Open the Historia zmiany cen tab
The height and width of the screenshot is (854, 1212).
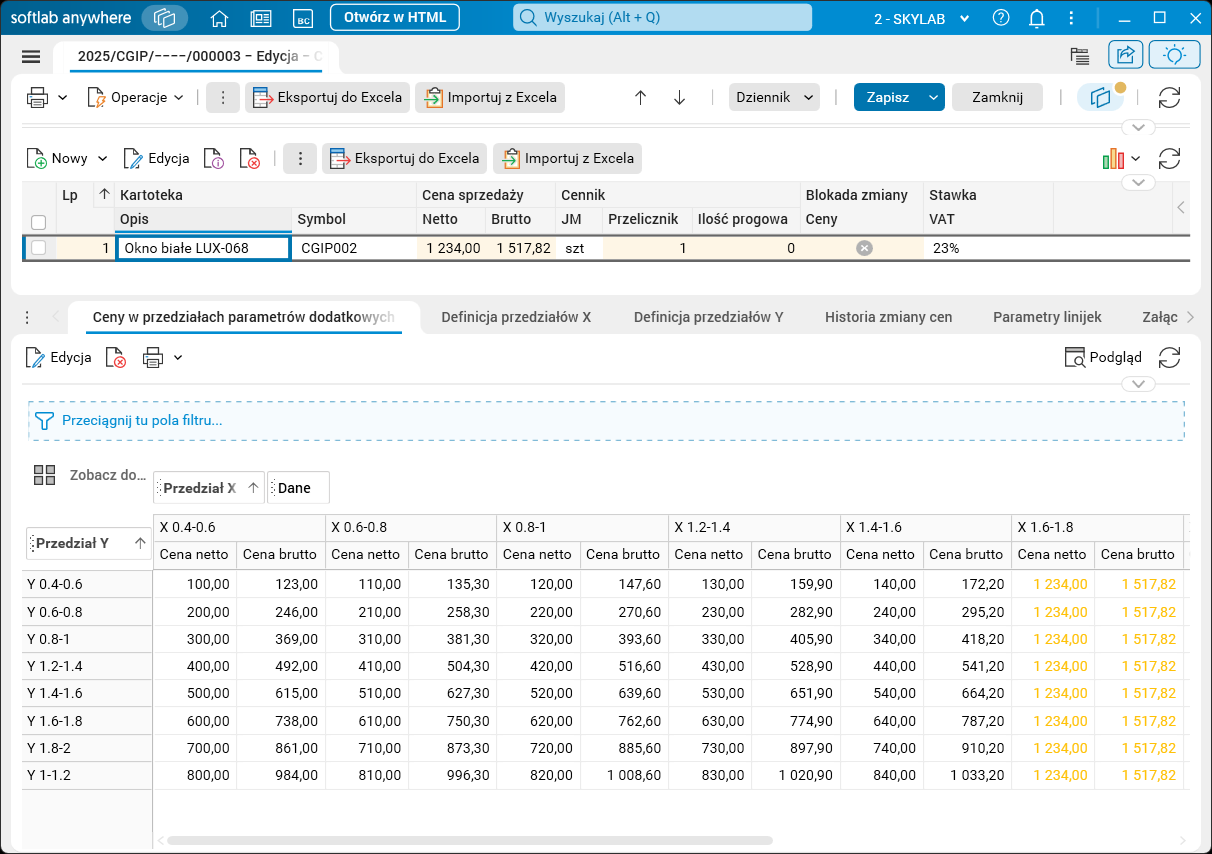tap(888, 317)
